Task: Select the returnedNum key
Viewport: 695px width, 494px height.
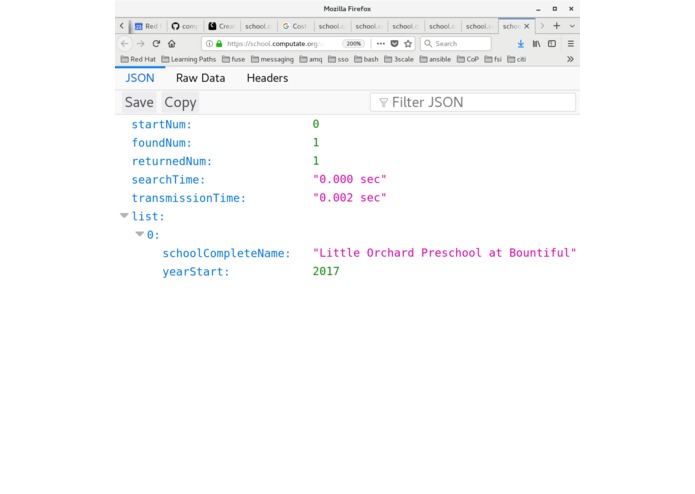Action: 172,161
